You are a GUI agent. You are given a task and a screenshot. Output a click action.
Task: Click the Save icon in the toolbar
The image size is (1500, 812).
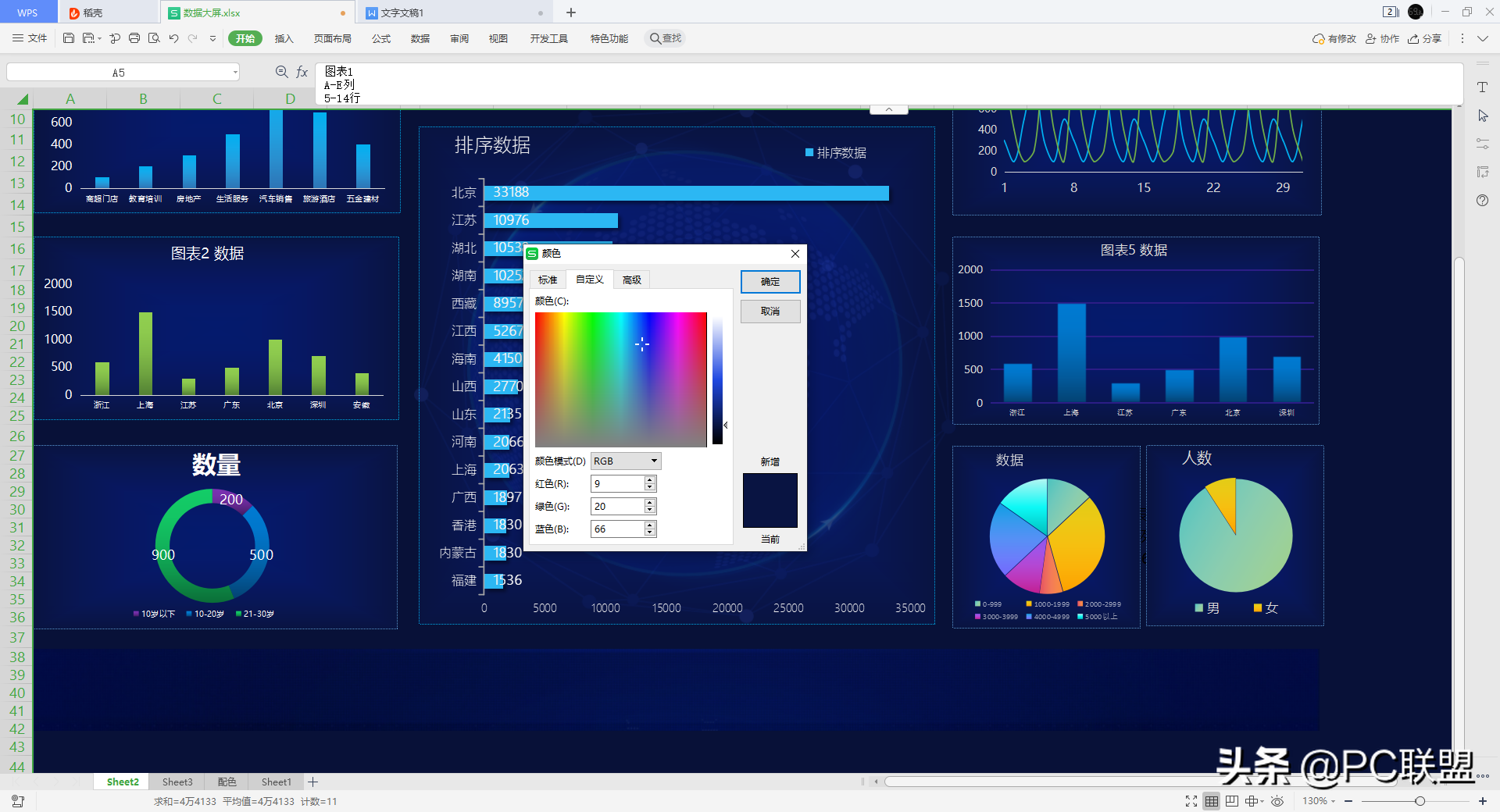click(69, 38)
